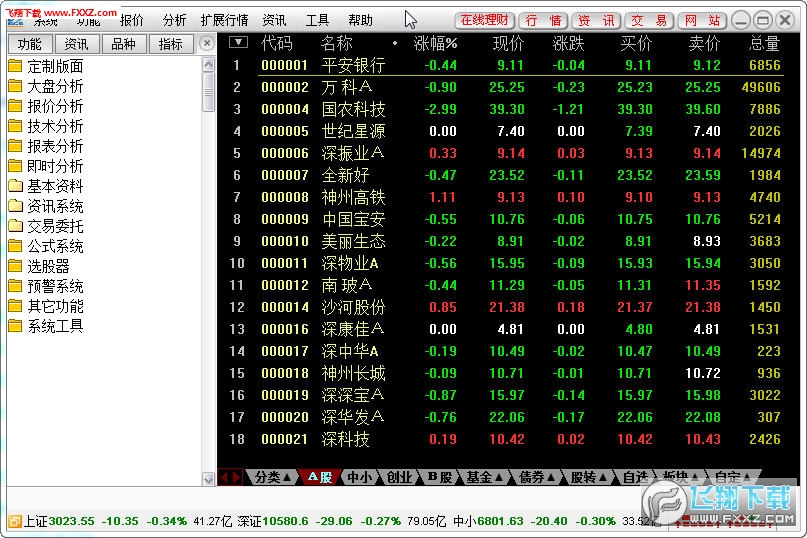Open the 扩展行情 menu

click(224, 20)
